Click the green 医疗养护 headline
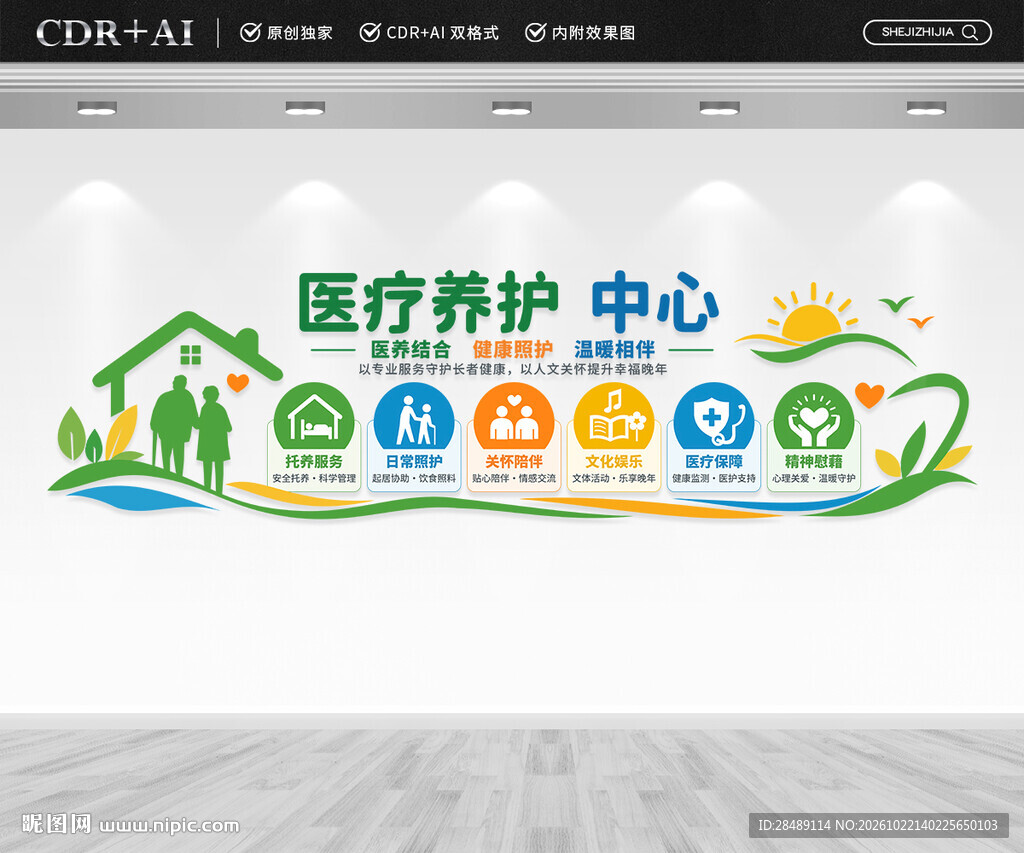This screenshot has height=853, width=1024. click(x=428, y=302)
